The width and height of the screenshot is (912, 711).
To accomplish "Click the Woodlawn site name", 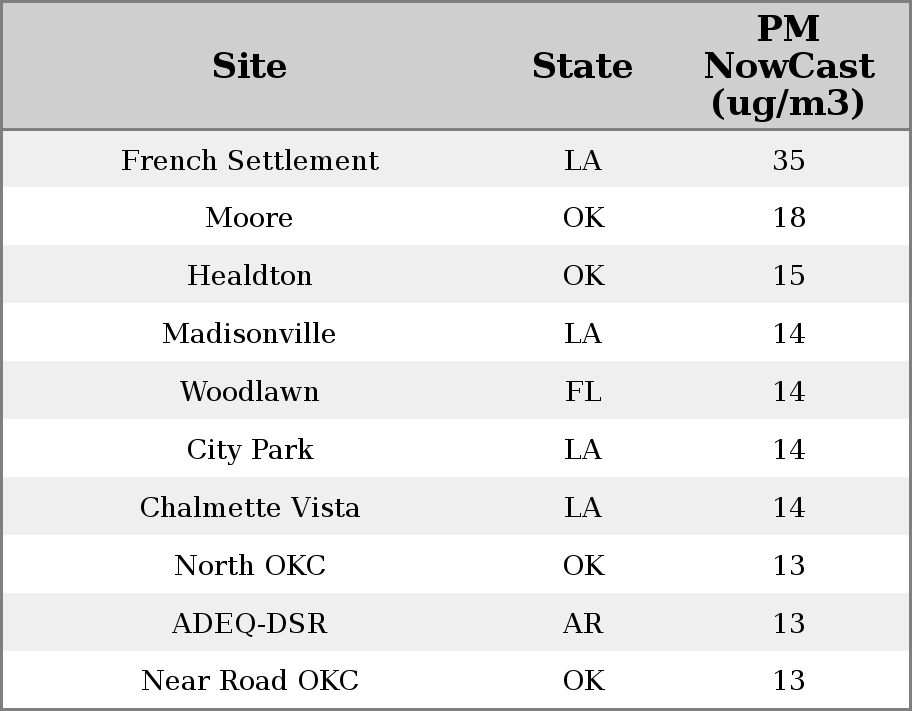I will [x=249, y=392].
